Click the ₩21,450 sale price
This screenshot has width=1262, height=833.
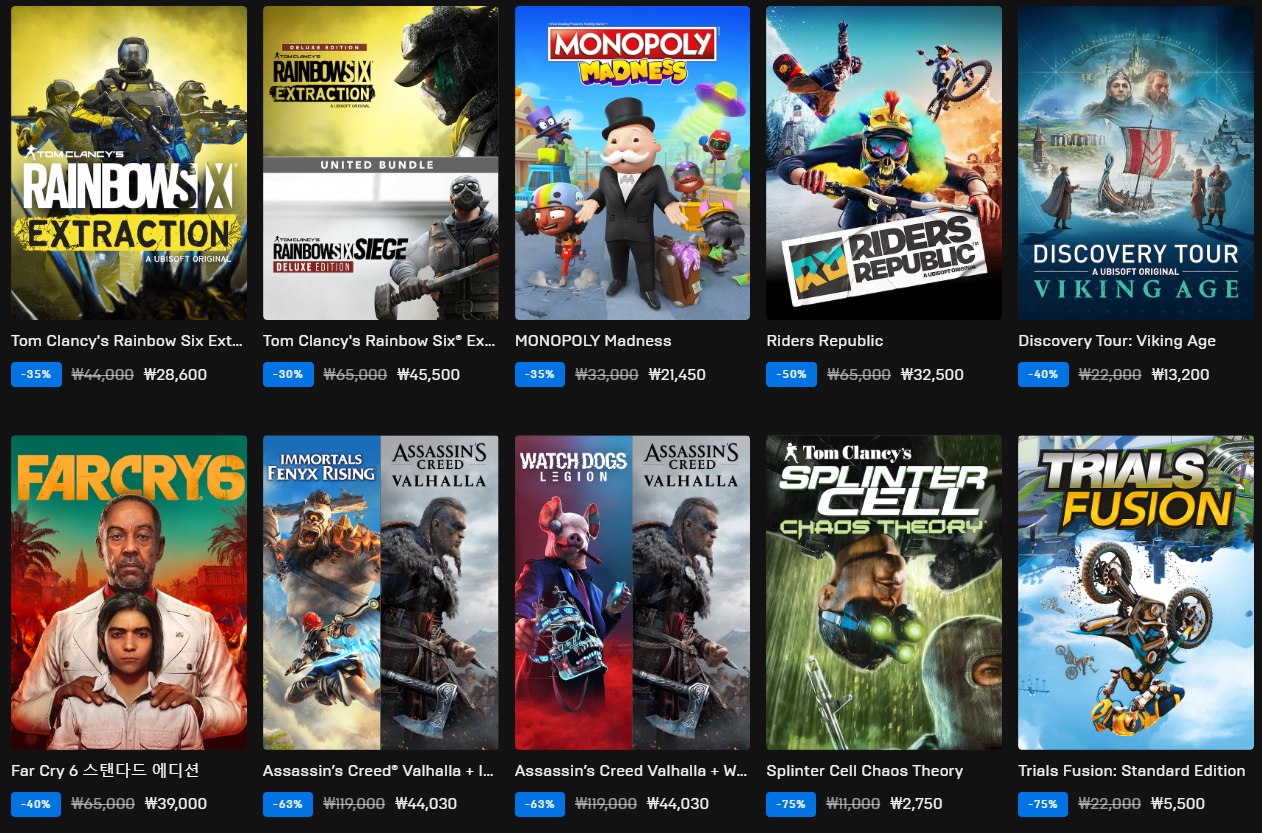click(x=677, y=375)
